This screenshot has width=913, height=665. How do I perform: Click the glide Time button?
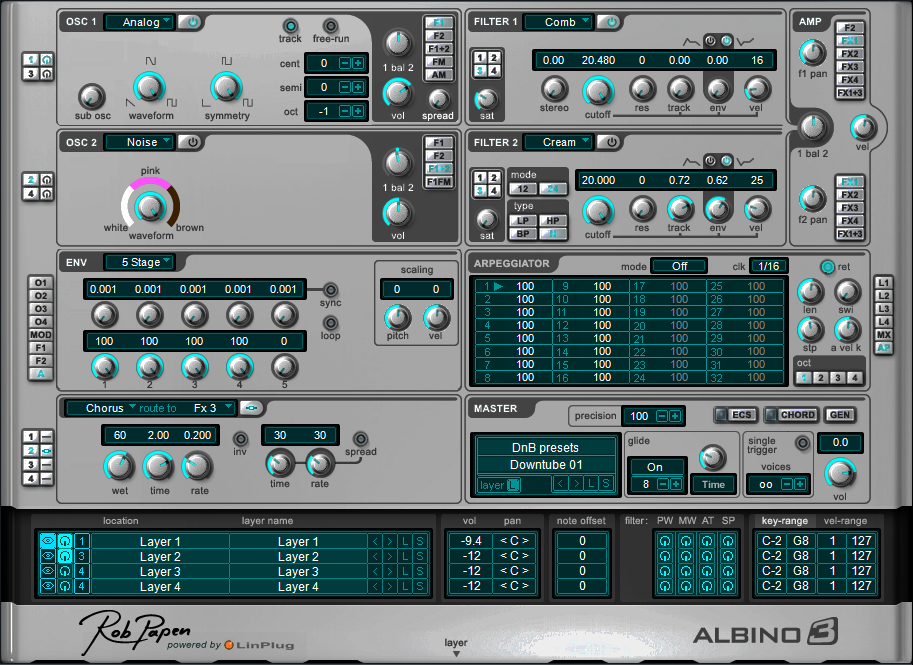pyautogui.click(x=713, y=484)
